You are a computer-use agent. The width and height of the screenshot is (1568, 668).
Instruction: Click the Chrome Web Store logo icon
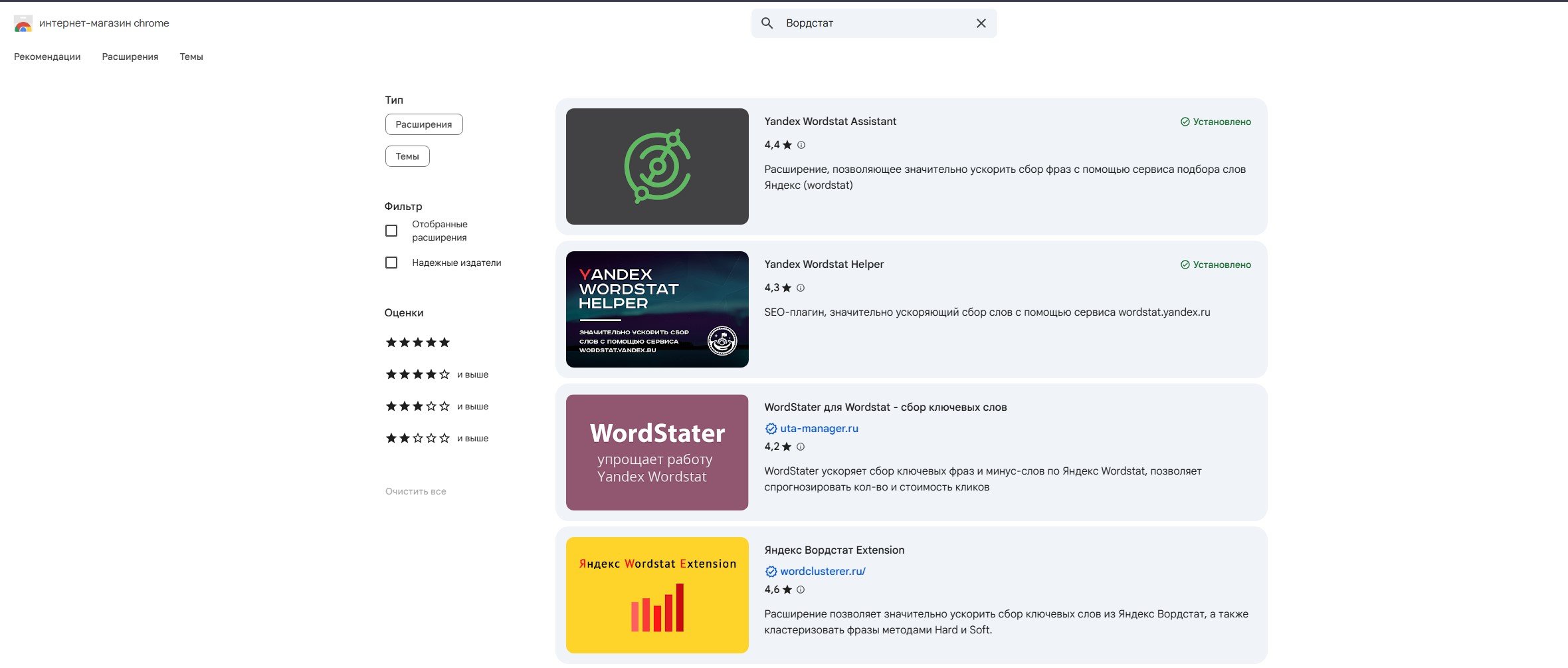click(x=23, y=24)
